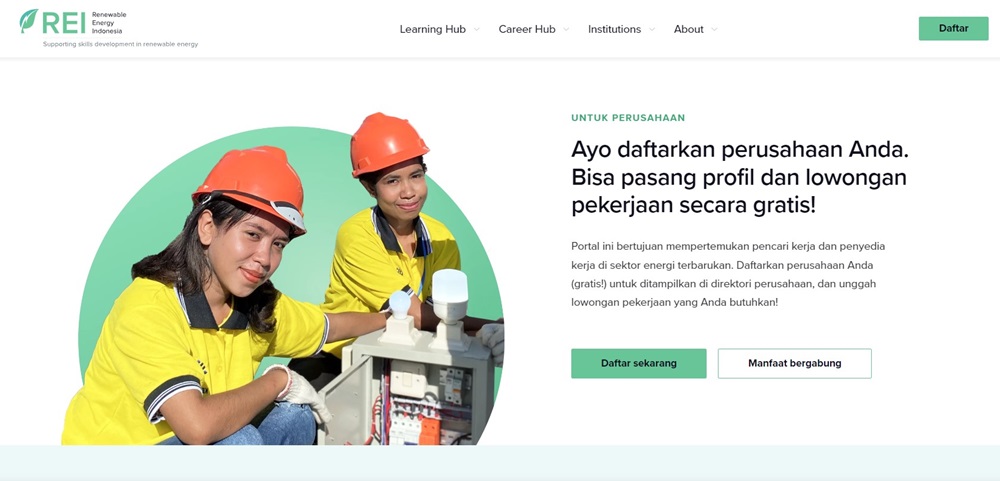This screenshot has height=481, width=1000.
Task: Click the UNTUK PERUSAHAAN section label
Action: click(628, 118)
